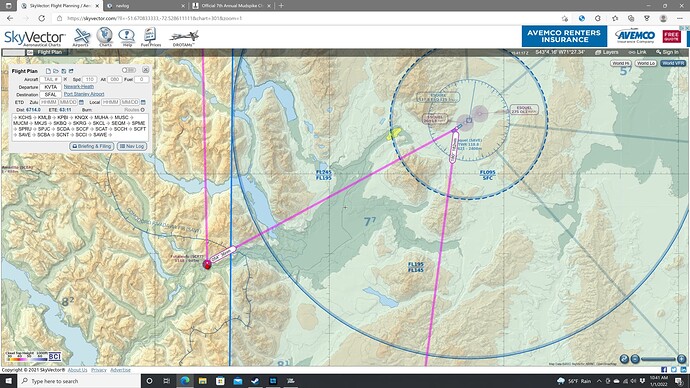Open the Fuel Prices icon
Viewport: 690px width, 388px height.
click(150, 37)
